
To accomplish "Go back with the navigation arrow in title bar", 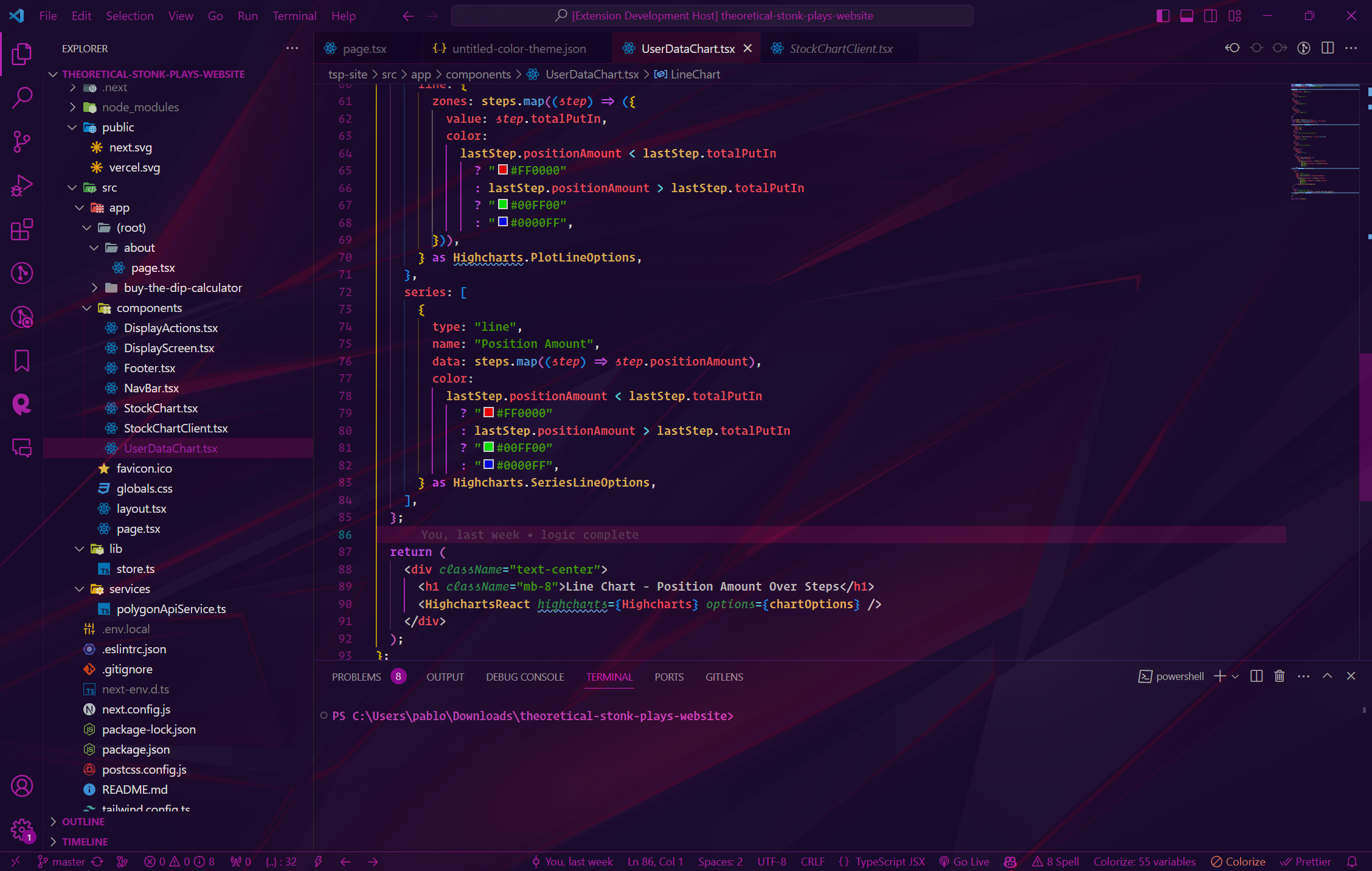I will click(409, 16).
